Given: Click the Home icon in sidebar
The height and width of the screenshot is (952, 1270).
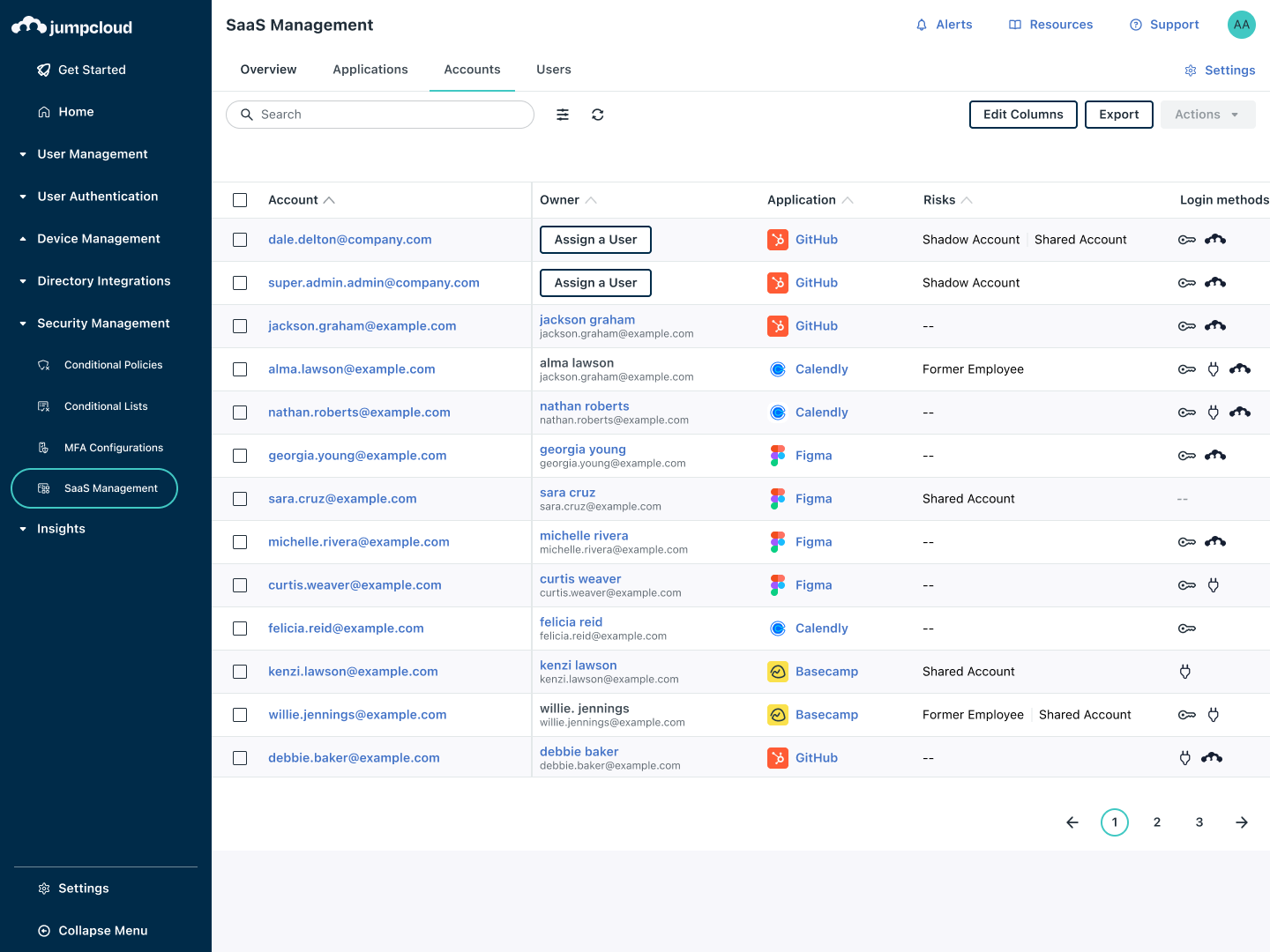Looking at the screenshot, I should tap(44, 112).
